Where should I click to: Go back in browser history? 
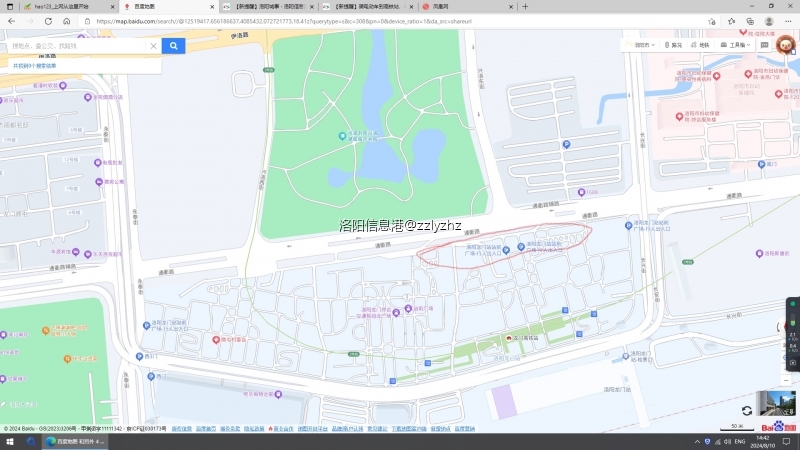tap(11, 21)
